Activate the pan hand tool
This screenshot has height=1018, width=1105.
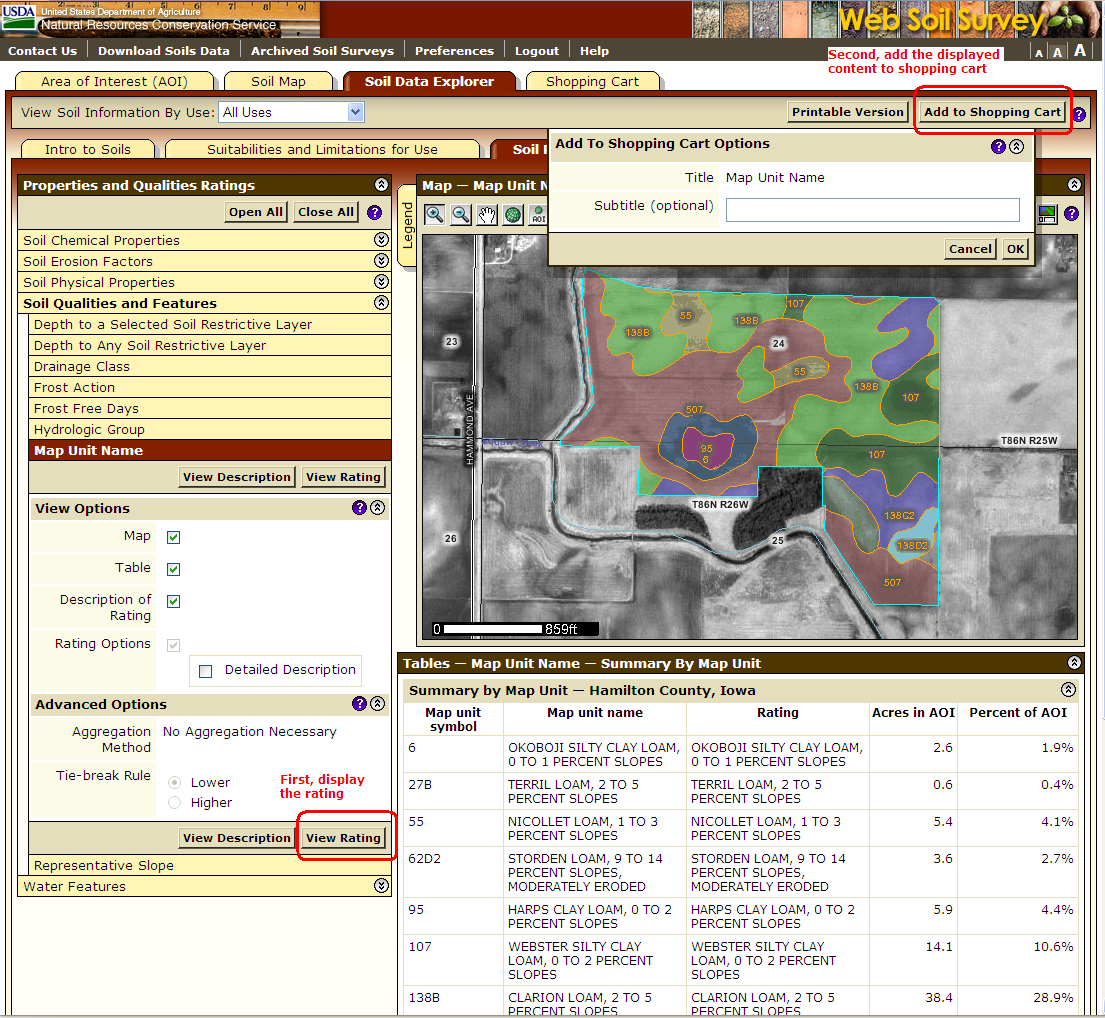click(487, 215)
